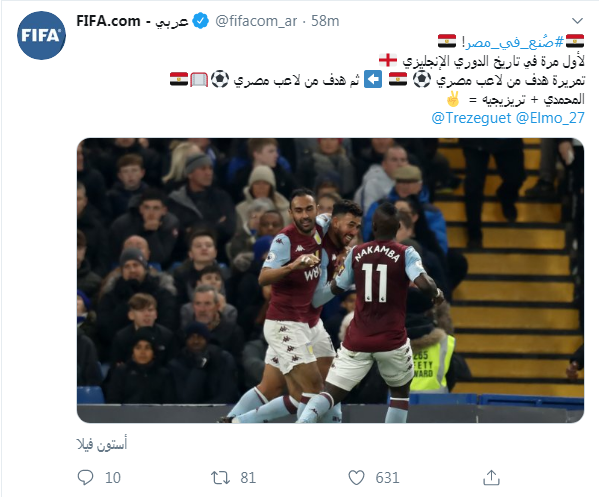Screen dimensions: 599x497
Task: Open the #صُنع_في_مصر hashtag
Action: click(x=514, y=42)
